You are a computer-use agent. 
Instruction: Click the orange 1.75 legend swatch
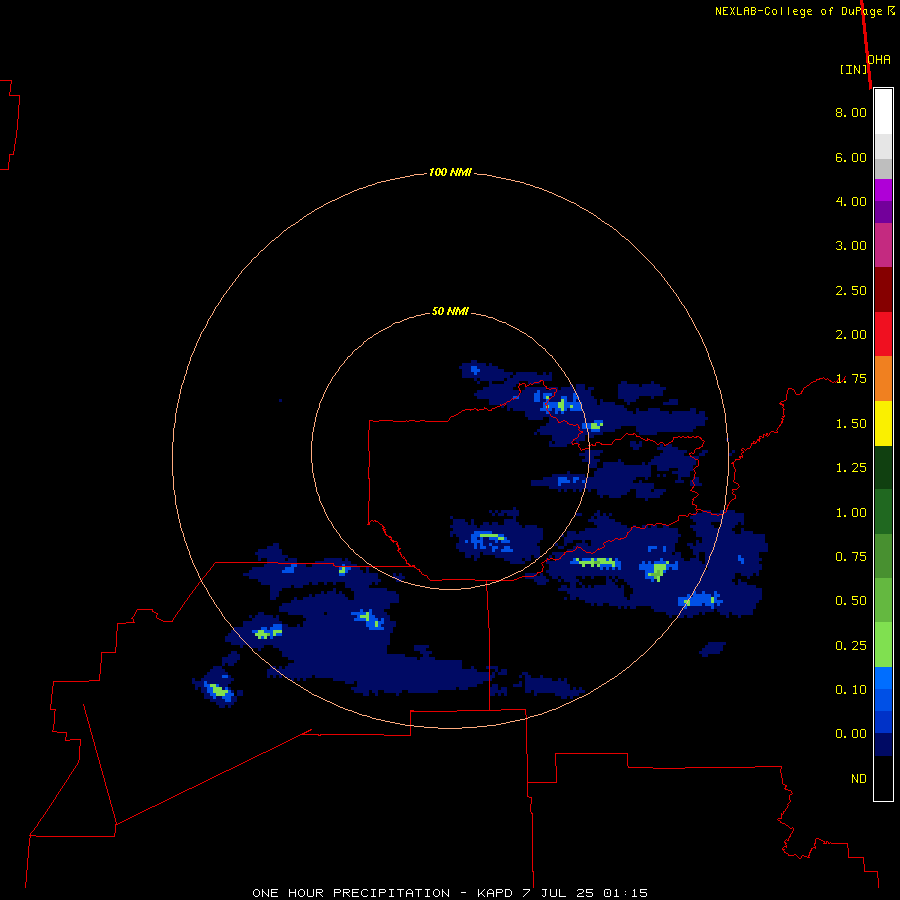883,378
